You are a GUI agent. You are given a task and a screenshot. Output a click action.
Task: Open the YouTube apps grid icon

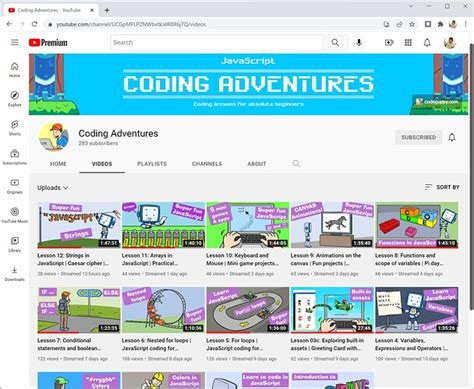coord(408,42)
